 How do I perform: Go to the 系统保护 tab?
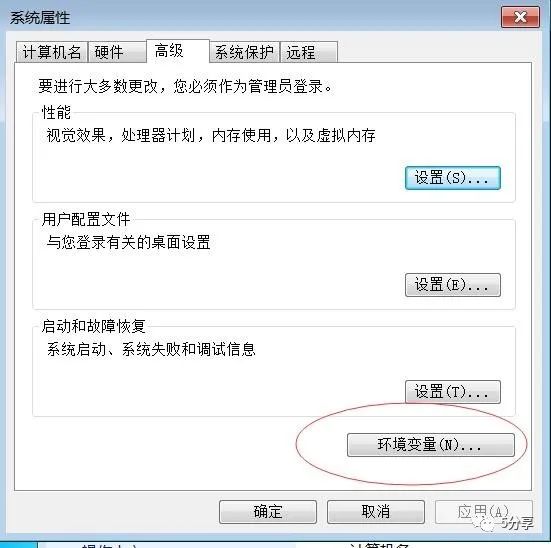245,52
